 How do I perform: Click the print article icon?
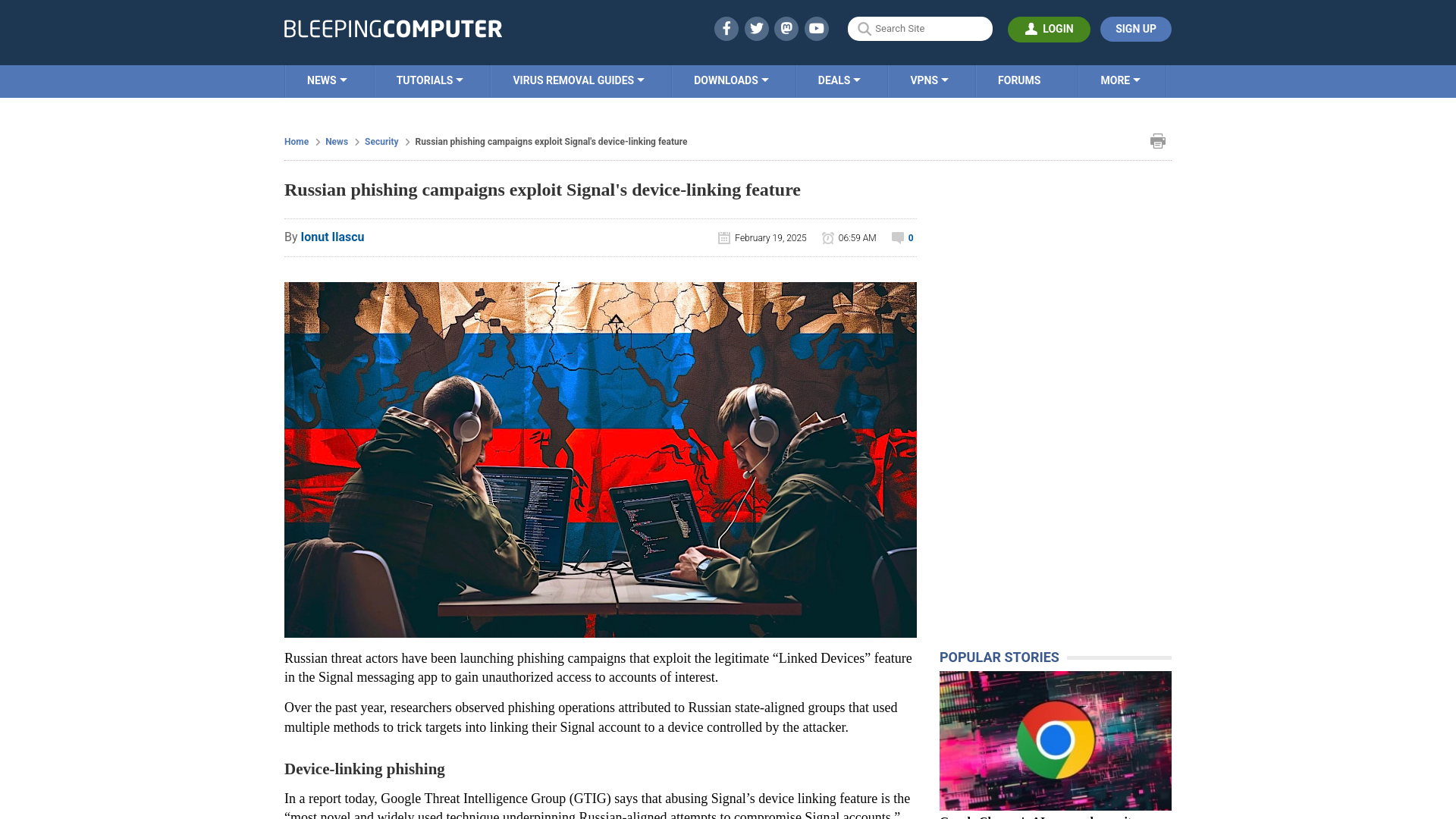pos(1158,141)
